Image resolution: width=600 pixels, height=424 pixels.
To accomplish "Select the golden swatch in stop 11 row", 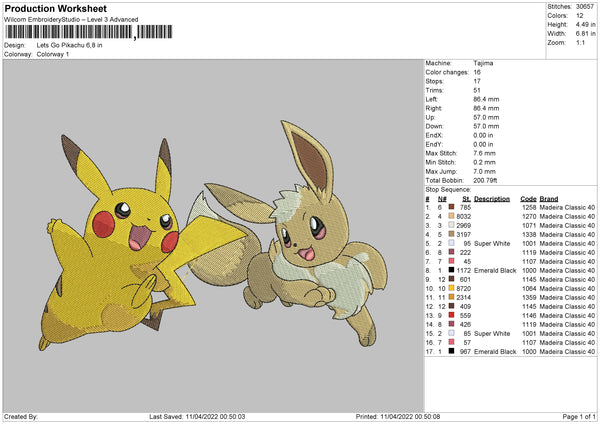I will coord(453,296).
